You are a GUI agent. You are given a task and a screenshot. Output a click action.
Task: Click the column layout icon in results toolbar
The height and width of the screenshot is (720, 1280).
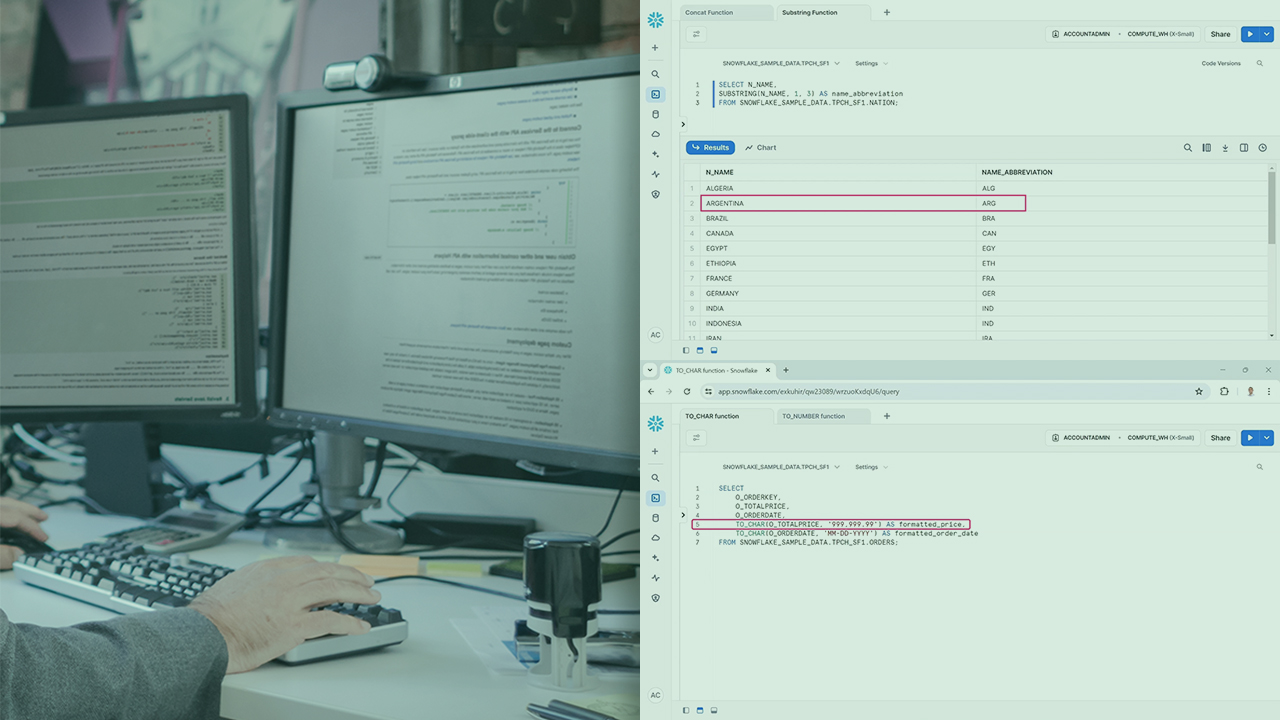pyautogui.click(x=1206, y=148)
